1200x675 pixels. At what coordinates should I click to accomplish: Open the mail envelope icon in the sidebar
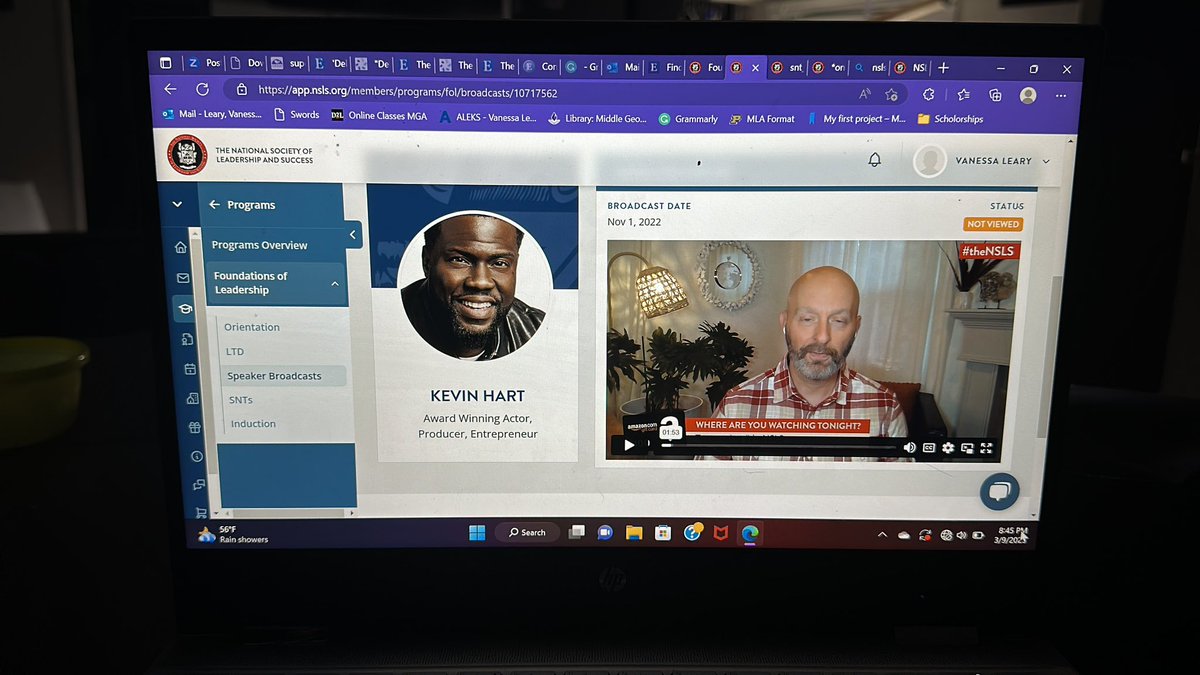183,278
